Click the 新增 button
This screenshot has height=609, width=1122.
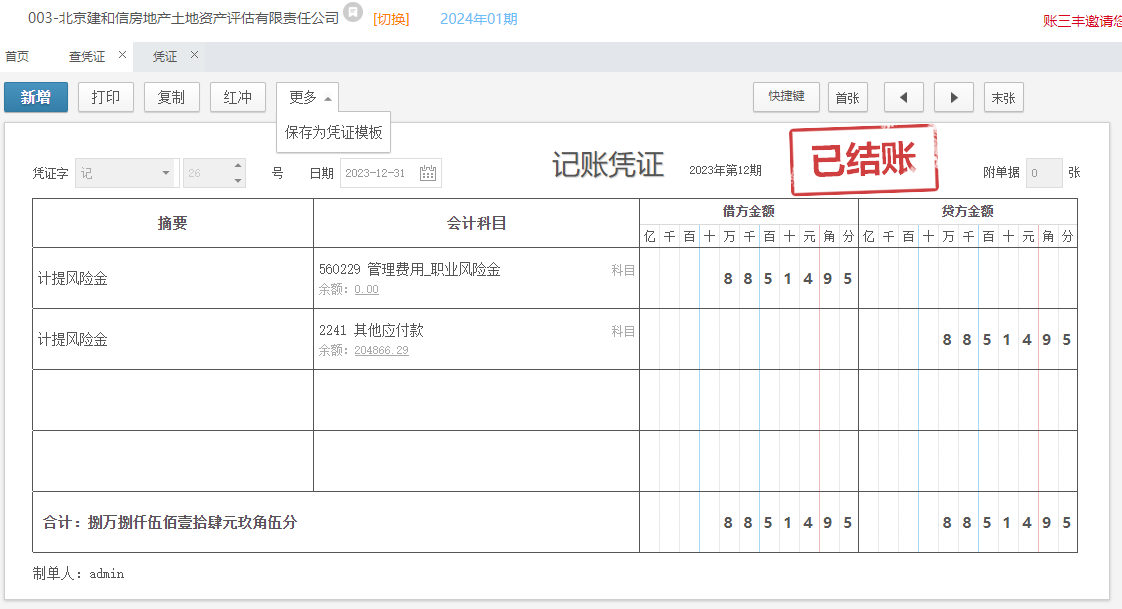click(36, 97)
